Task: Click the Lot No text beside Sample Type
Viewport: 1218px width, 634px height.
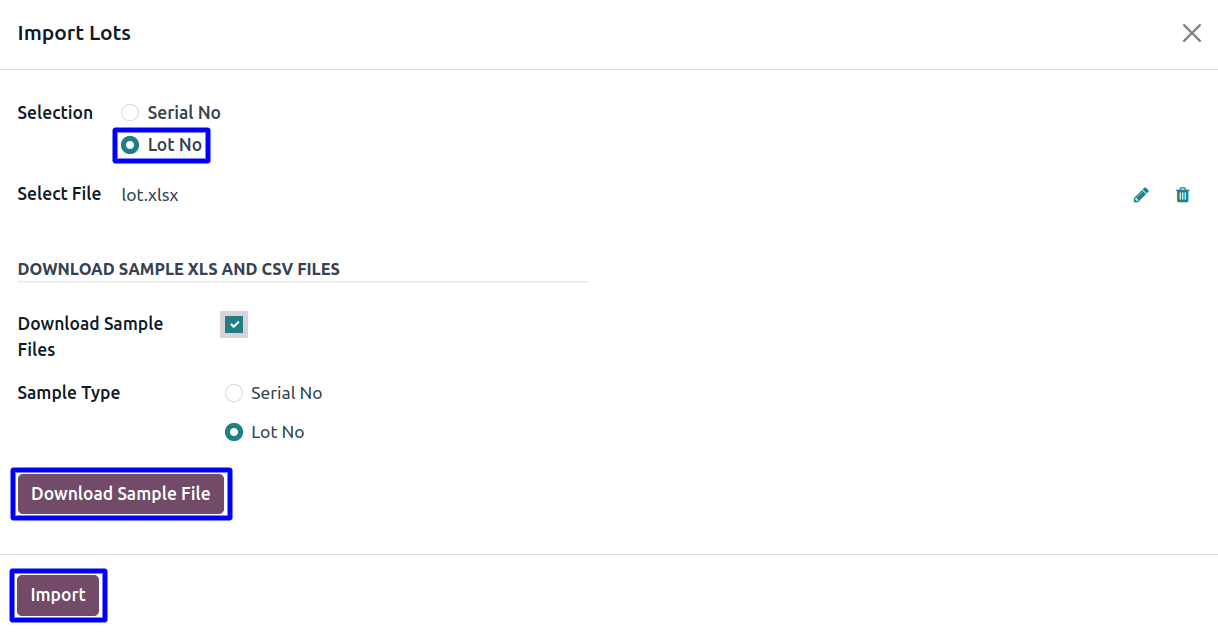Action: [278, 432]
